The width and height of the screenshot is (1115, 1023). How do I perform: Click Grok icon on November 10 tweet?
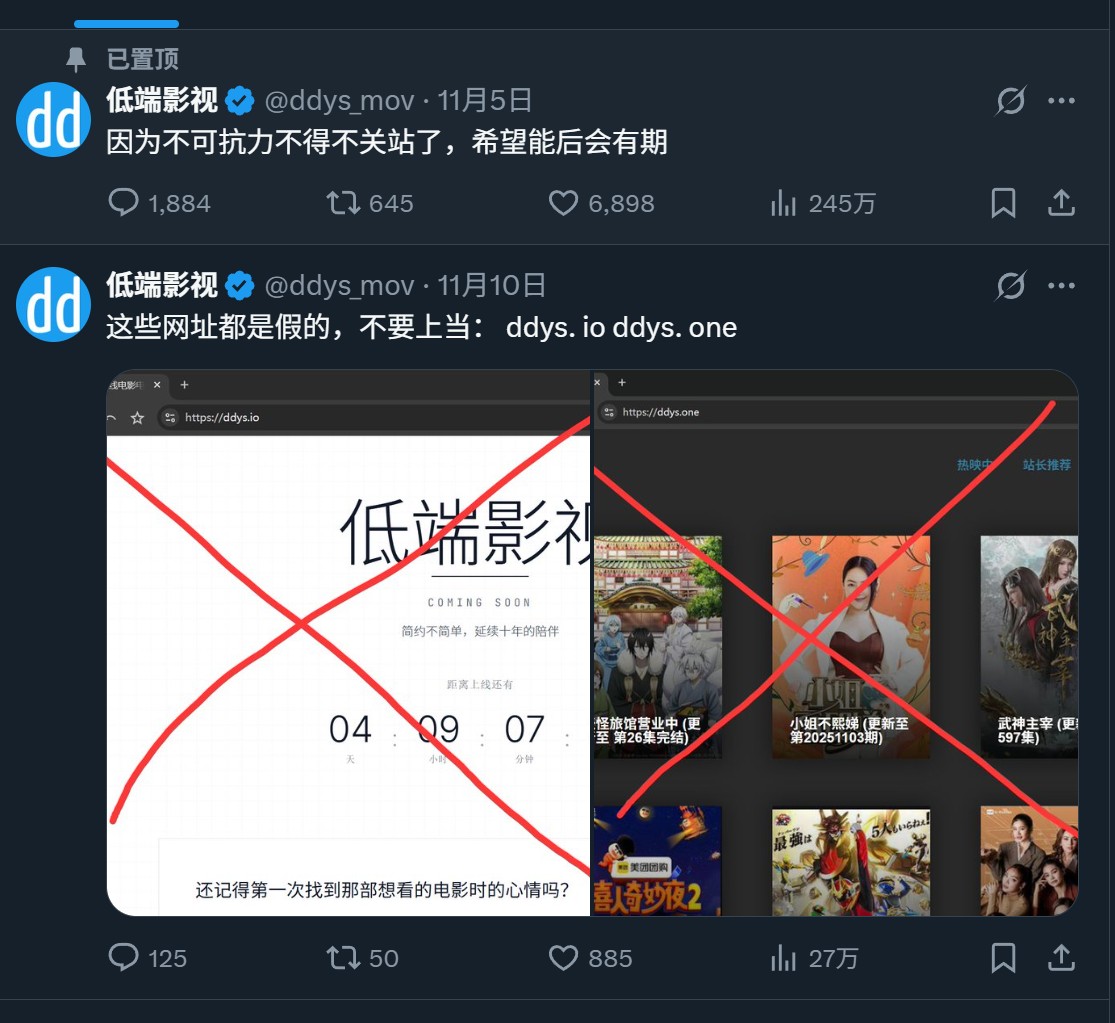(x=1010, y=286)
